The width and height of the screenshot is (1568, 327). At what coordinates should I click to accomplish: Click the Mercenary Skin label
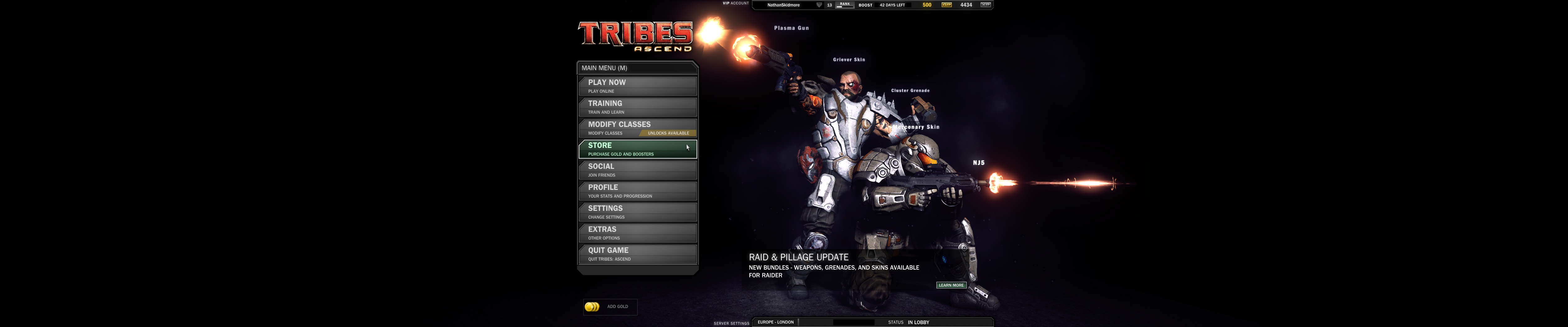(x=917, y=127)
